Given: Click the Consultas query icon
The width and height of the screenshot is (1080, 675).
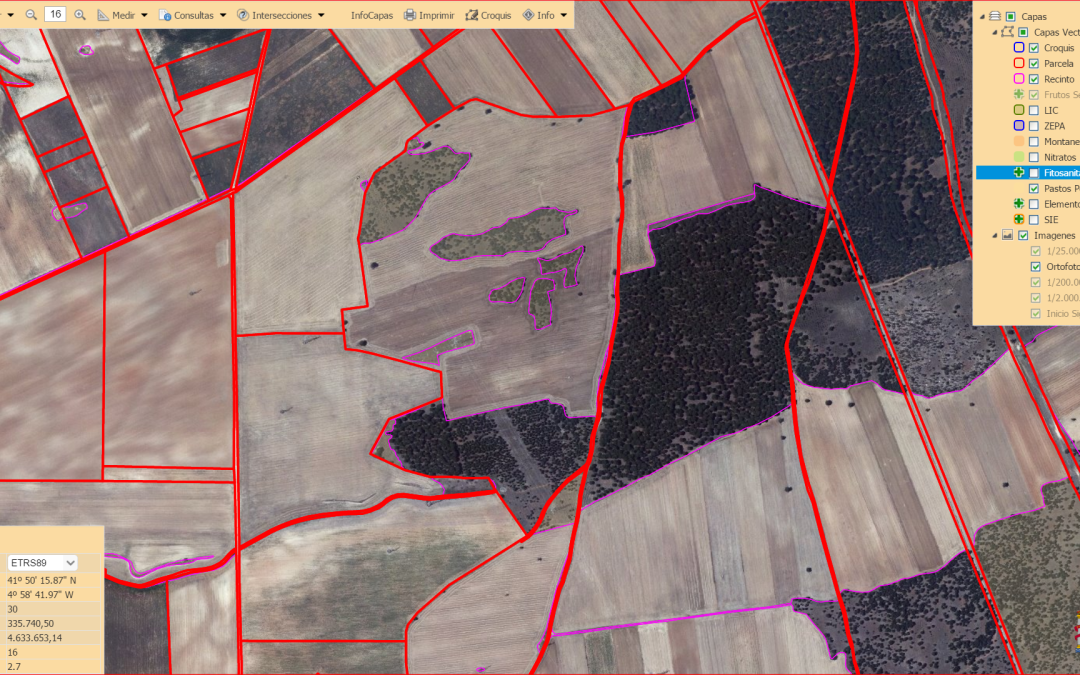Looking at the screenshot, I should tap(165, 15).
